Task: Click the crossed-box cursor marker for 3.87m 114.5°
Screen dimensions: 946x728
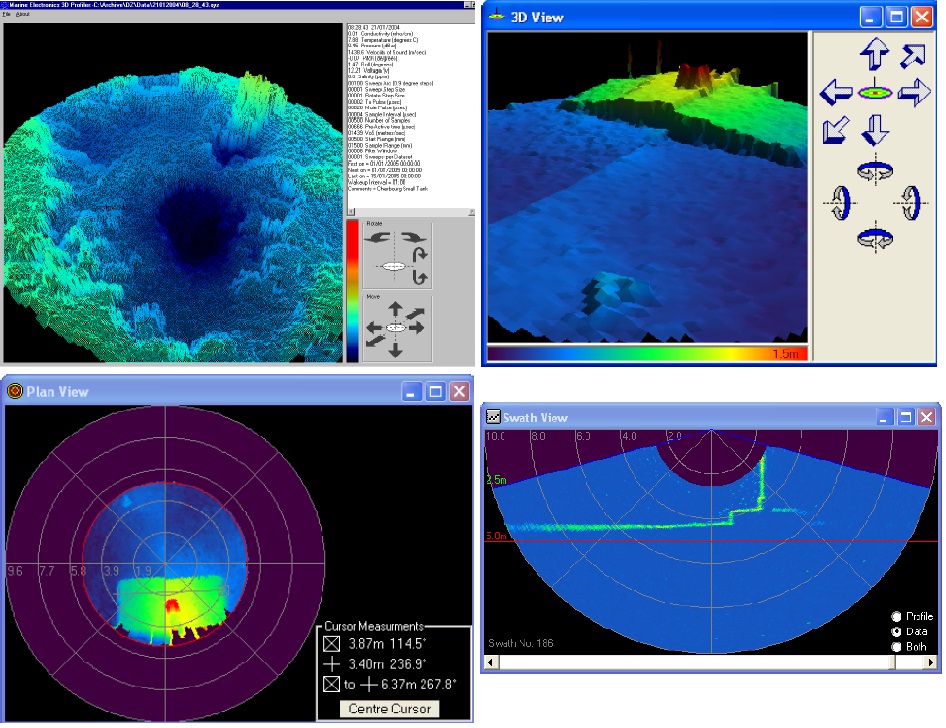Action: 331,644
